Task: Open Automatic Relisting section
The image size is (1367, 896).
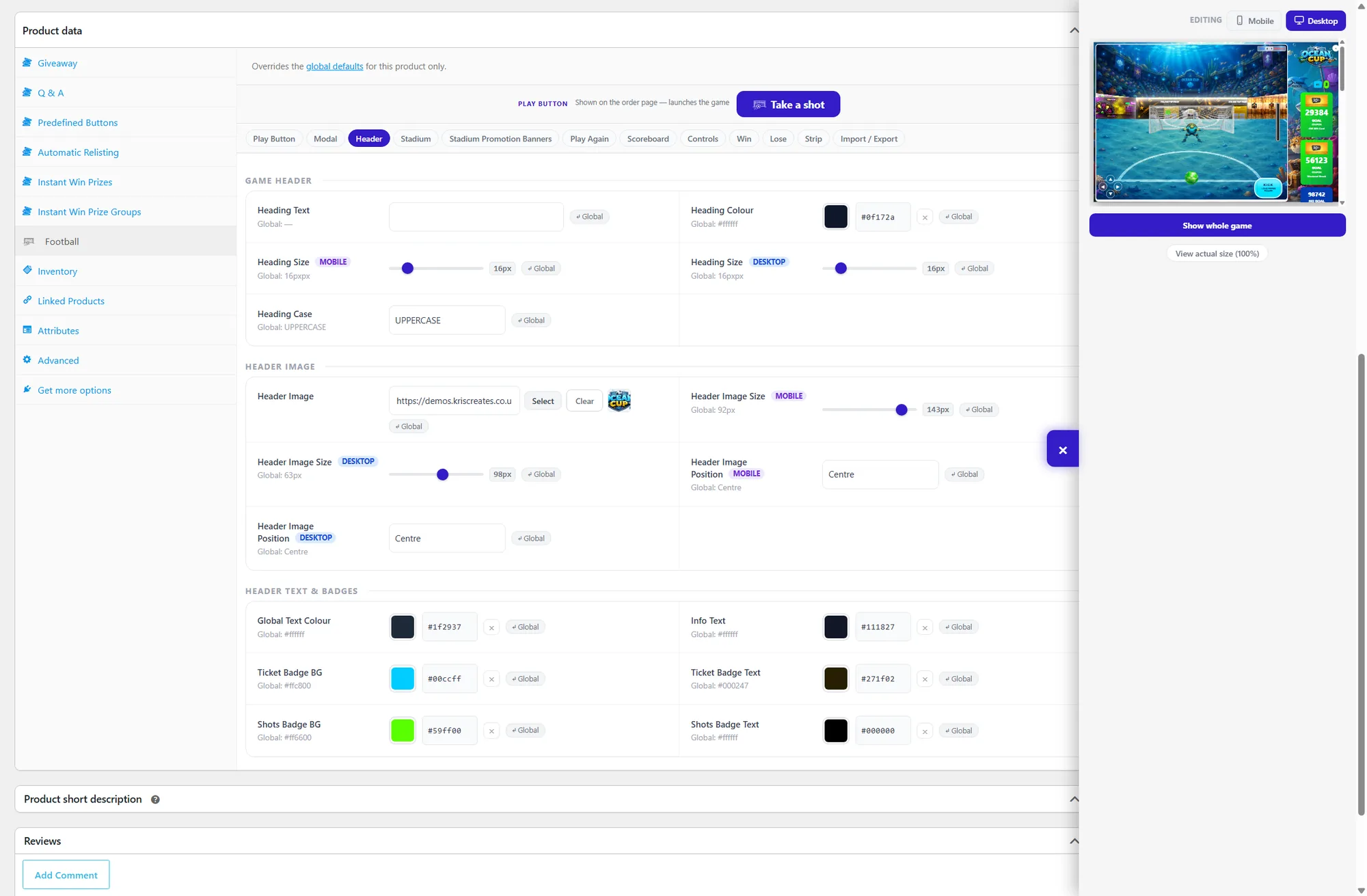Action: point(78,152)
